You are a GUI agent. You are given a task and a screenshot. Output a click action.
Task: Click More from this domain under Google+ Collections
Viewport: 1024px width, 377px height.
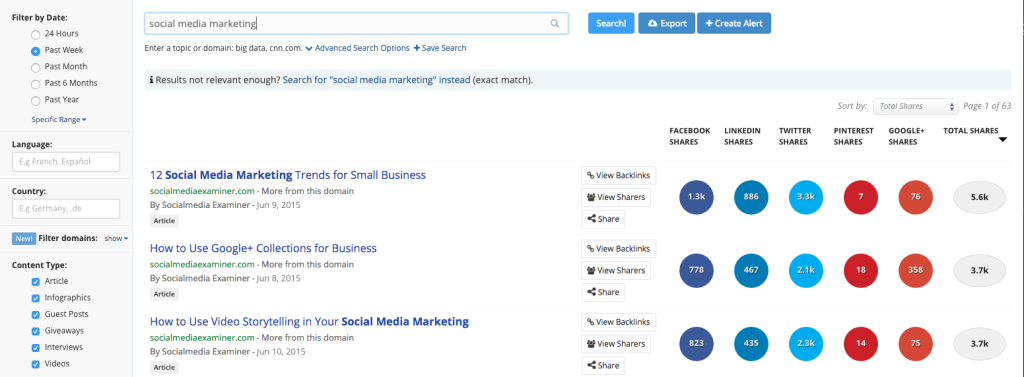coord(308,265)
